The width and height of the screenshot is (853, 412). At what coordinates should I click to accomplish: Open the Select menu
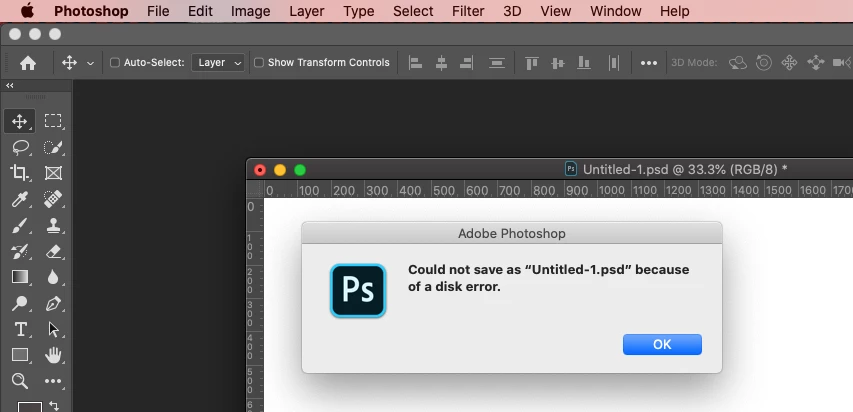413,11
